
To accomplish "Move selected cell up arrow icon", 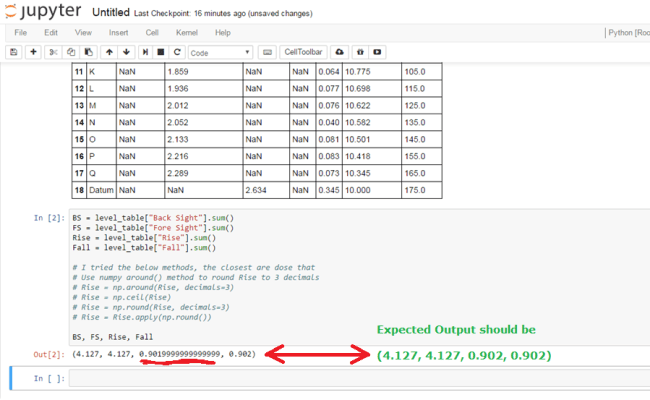I will click(x=109, y=52).
